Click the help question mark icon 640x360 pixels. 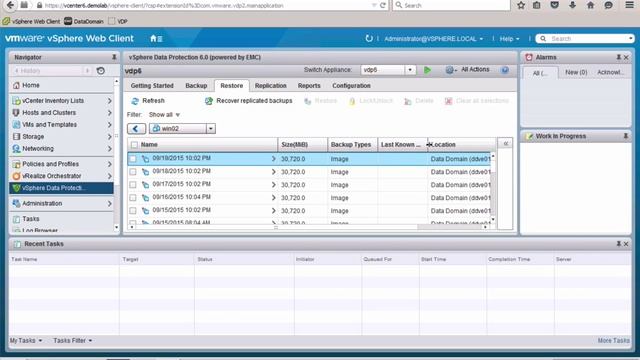505,70
